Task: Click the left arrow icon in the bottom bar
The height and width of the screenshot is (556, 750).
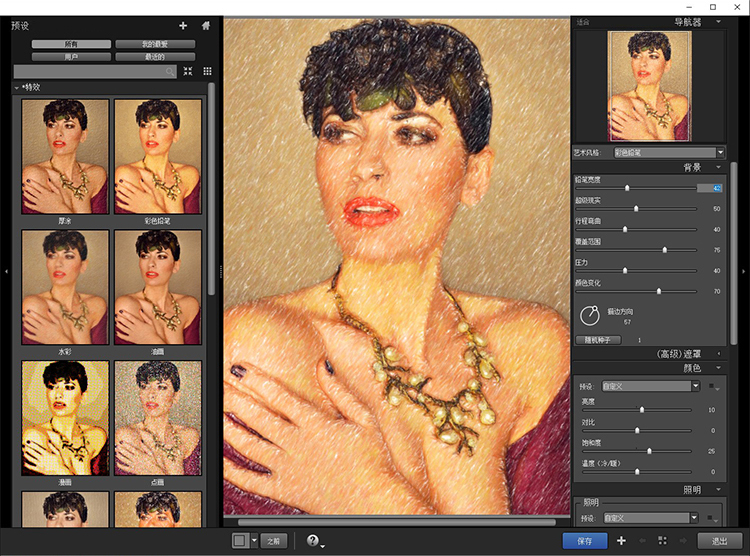Action: [642, 541]
